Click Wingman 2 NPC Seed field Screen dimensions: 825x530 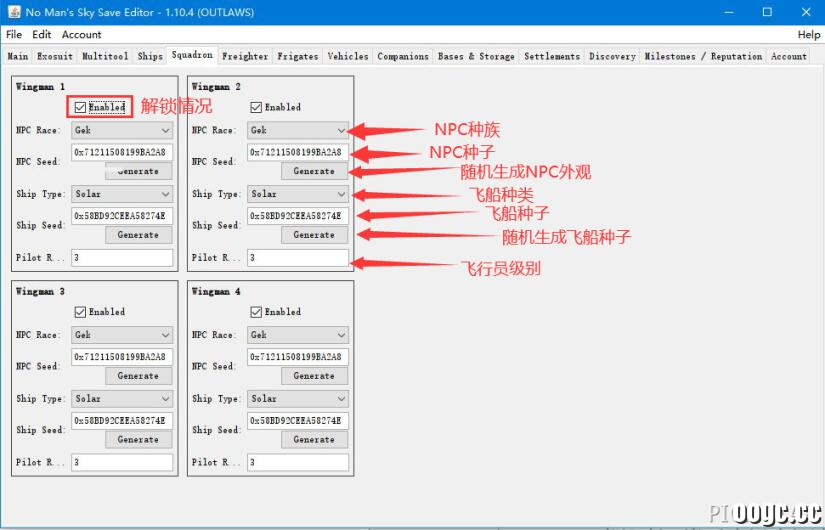click(x=297, y=153)
